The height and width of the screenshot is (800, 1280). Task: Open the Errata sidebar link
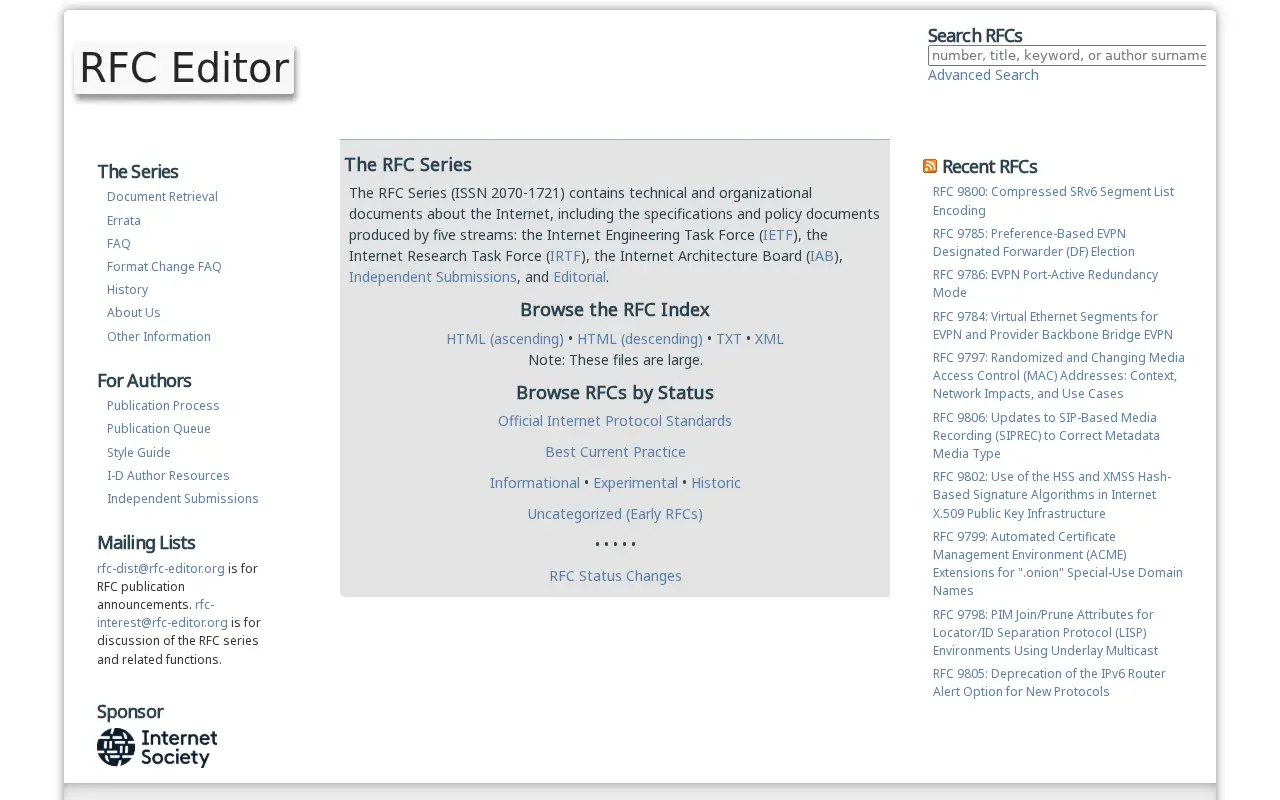coord(124,220)
